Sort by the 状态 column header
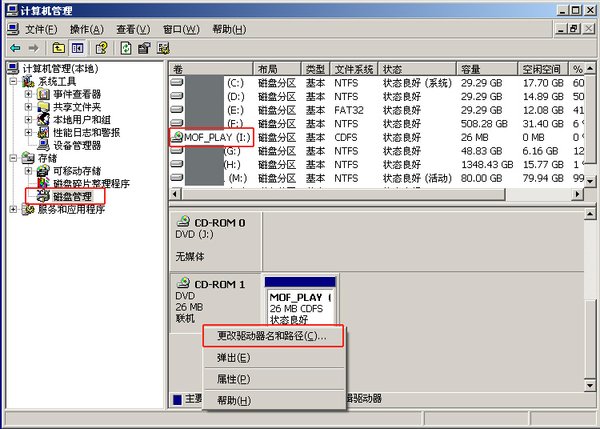 pos(417,69)
